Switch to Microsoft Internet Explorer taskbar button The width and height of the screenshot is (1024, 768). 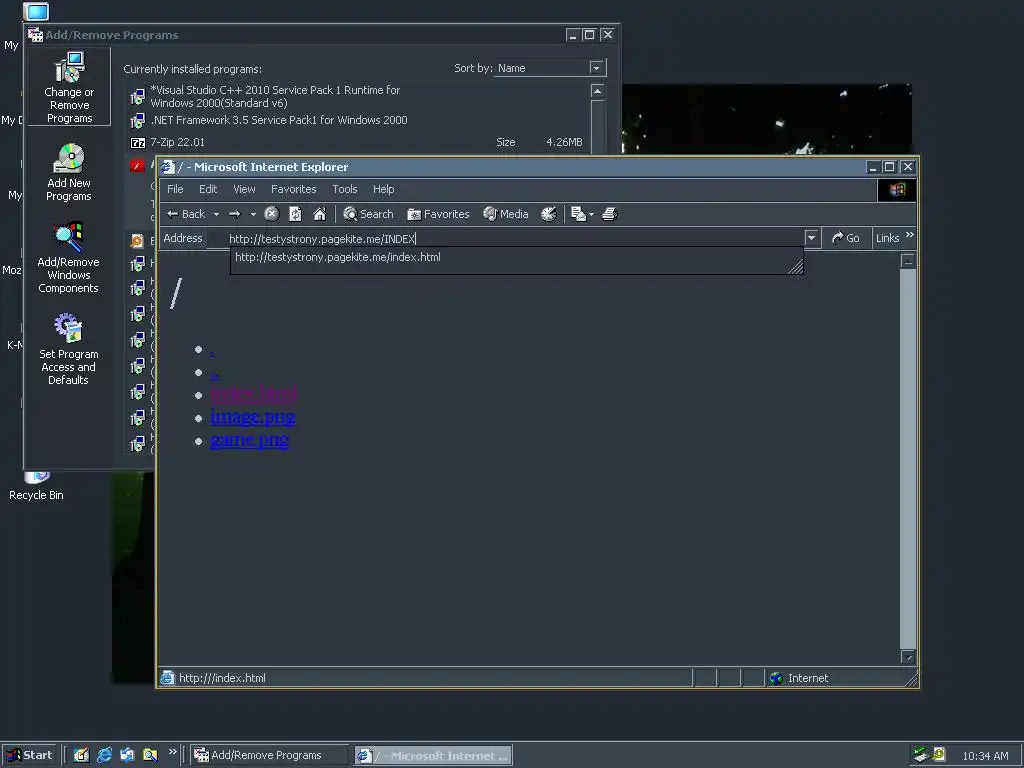click(x=434, y=756)
